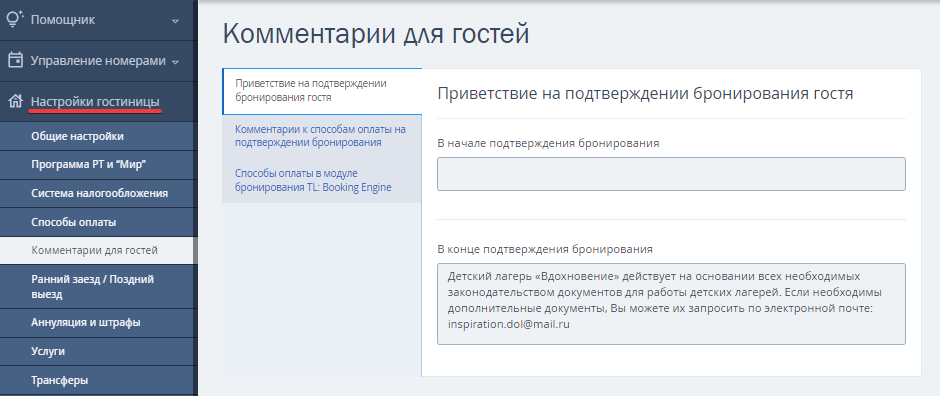Open Настройки гостиницы section
This screenshot has height=396, width=940.
[95, 101]
